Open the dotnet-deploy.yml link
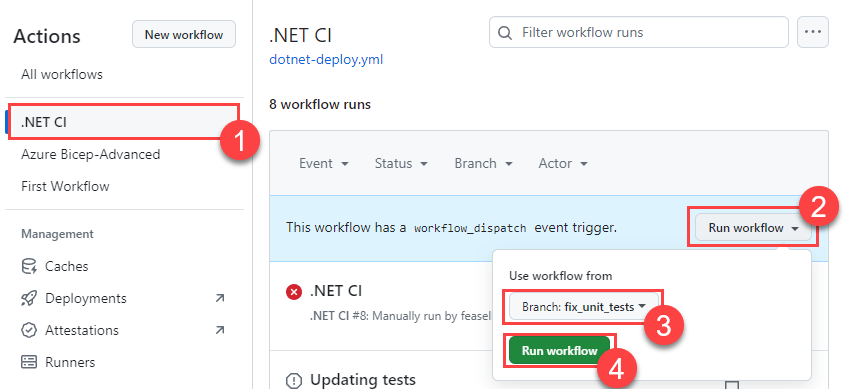This screenshot has height=389, width=844. coord(326,59)
